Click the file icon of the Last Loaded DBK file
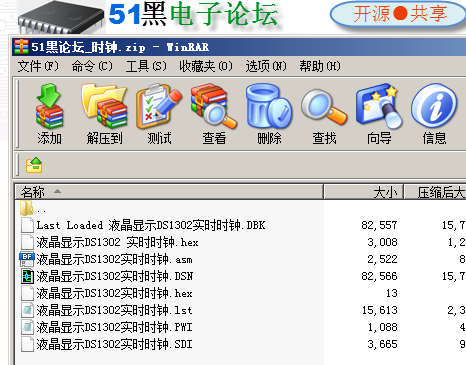466x365 pixels. (x=27, y=225)
